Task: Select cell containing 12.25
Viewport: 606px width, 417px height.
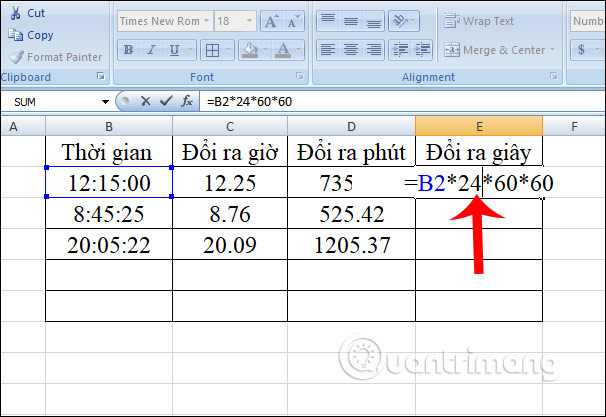Action: pyautogui.click(x=230, y=182)
